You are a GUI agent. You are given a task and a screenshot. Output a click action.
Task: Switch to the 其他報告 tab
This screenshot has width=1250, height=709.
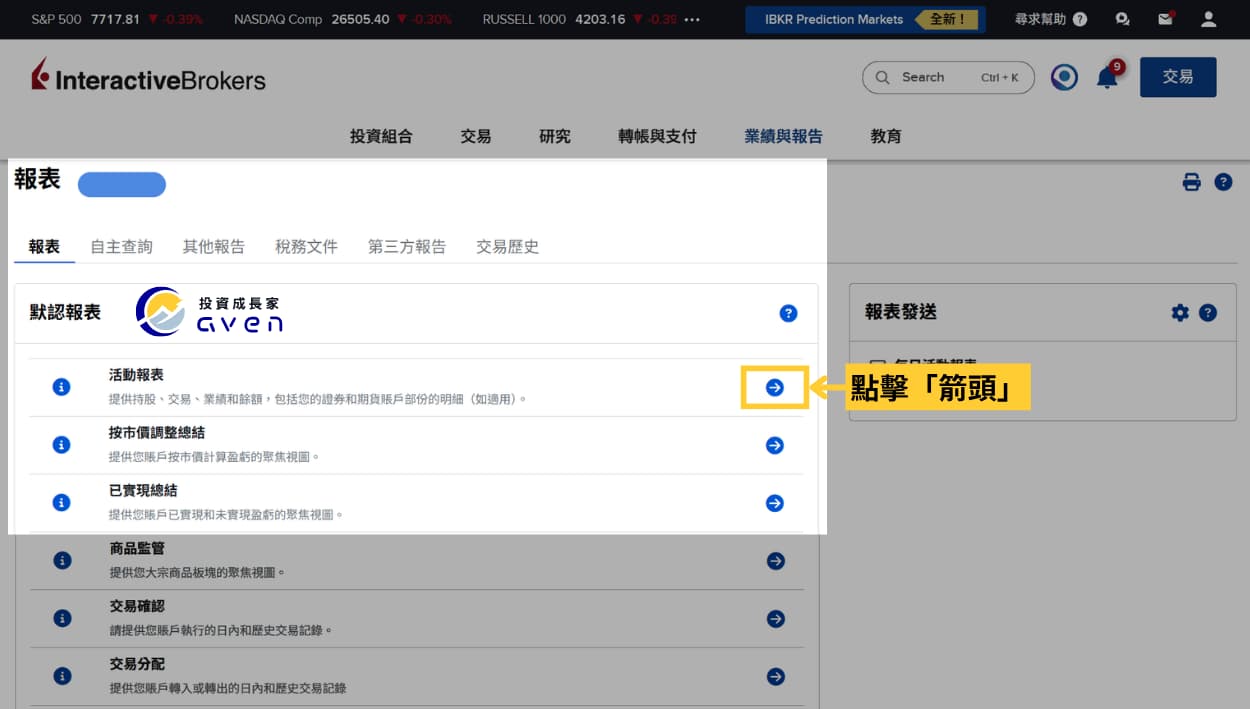(214, 246)
